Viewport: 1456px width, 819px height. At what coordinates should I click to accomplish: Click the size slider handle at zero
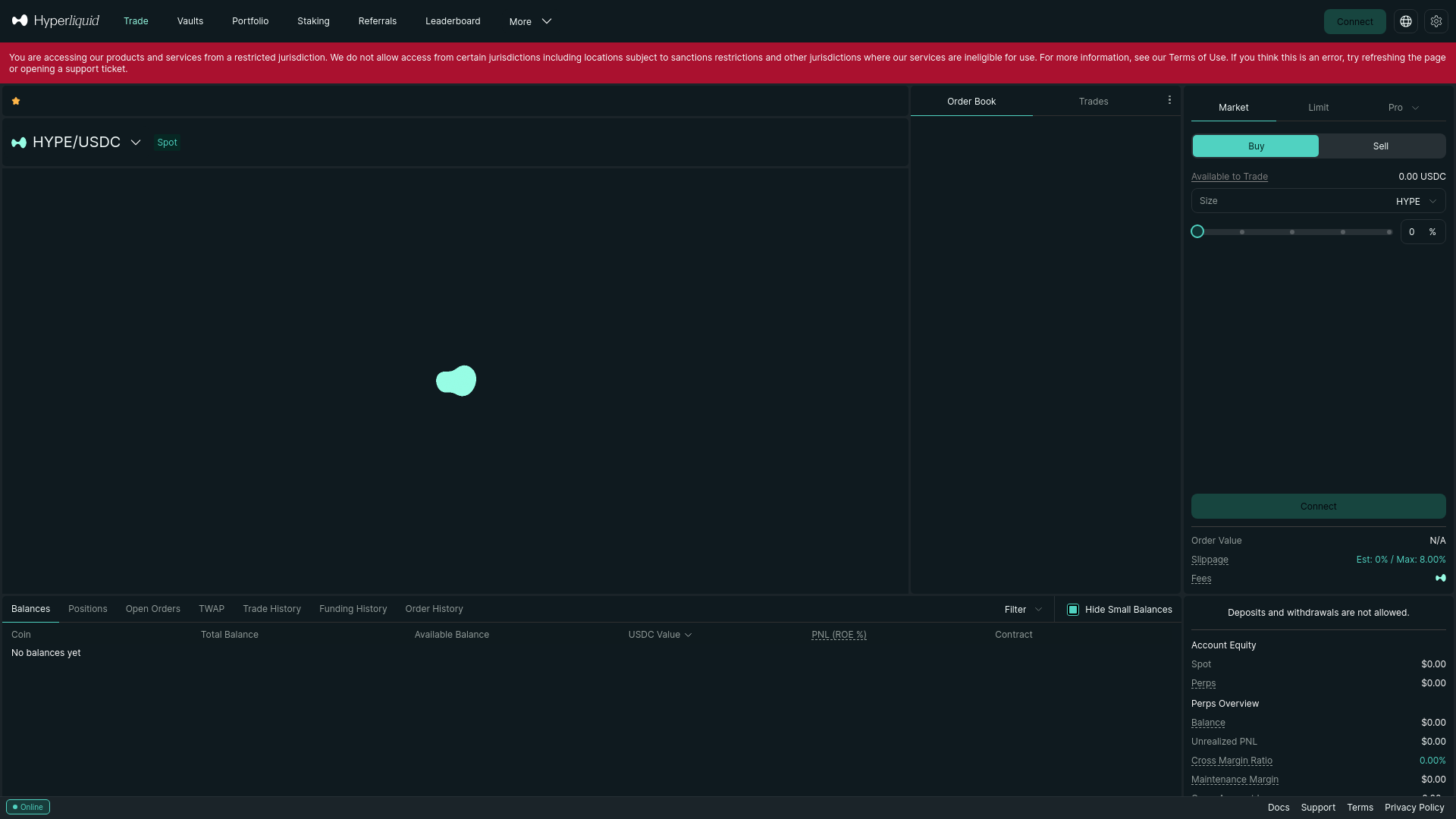1197,231
